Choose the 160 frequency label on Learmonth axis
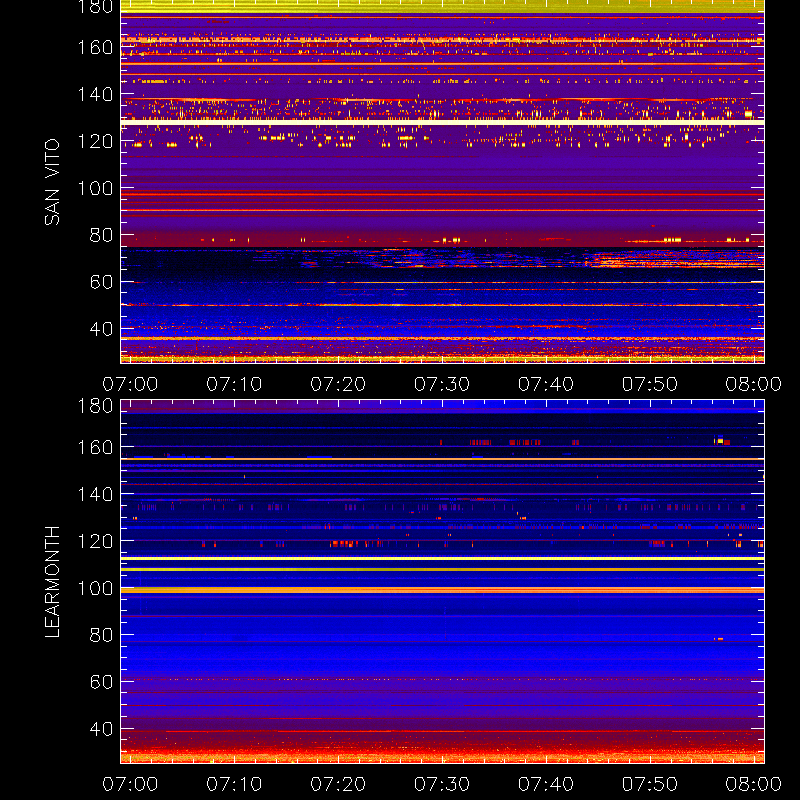This screenshot has height=800, width=800. pyautogui.click(x=95, y=447)
